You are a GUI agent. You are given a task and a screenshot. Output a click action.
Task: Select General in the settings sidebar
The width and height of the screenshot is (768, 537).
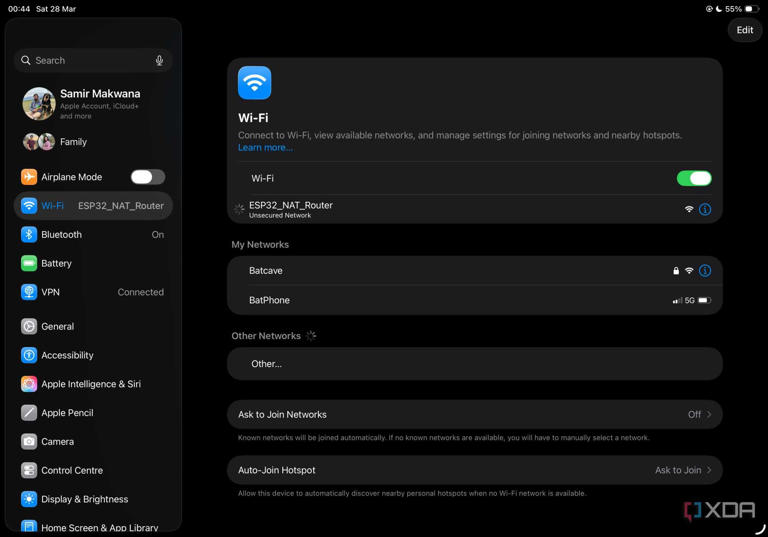tap(93, 326)
